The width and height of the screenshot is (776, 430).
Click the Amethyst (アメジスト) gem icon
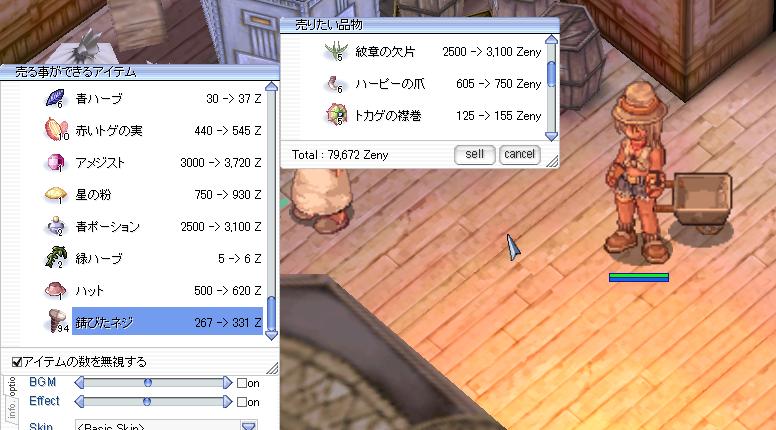pos(55,162)
